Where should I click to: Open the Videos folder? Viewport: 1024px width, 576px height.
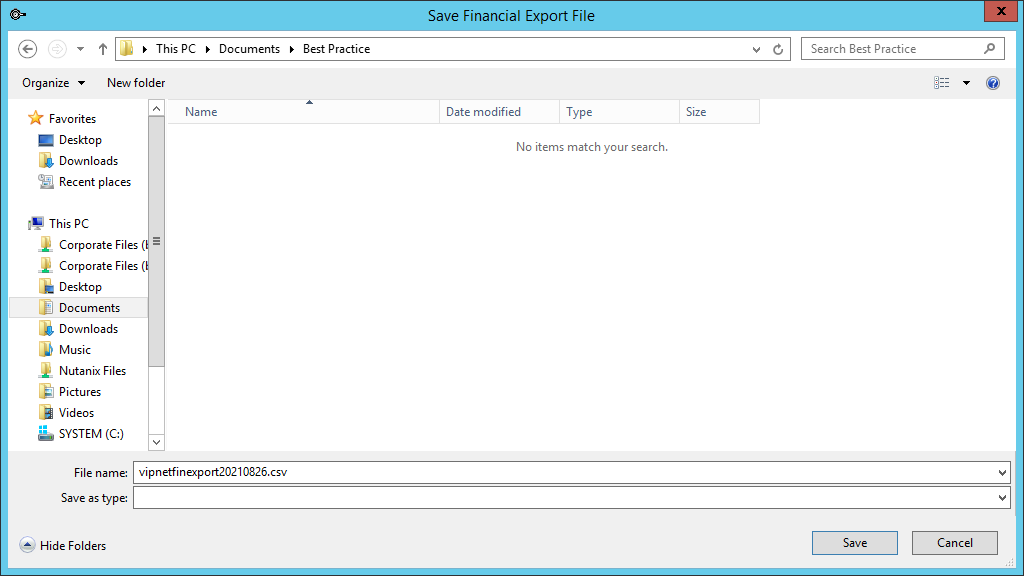click(x=76, y=412)
